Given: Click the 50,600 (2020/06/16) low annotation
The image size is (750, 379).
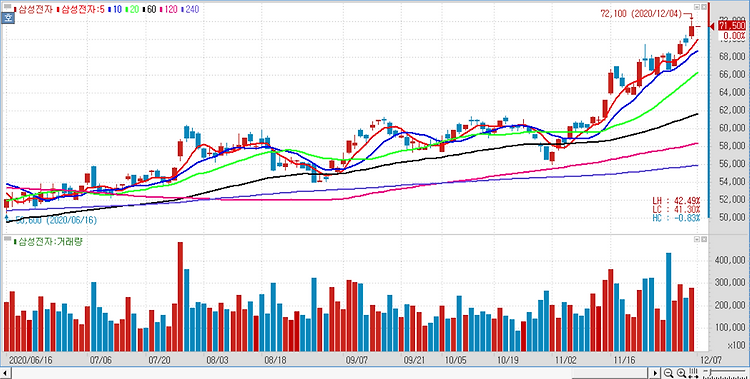Looking at the screenshot, I should point(56,220).
